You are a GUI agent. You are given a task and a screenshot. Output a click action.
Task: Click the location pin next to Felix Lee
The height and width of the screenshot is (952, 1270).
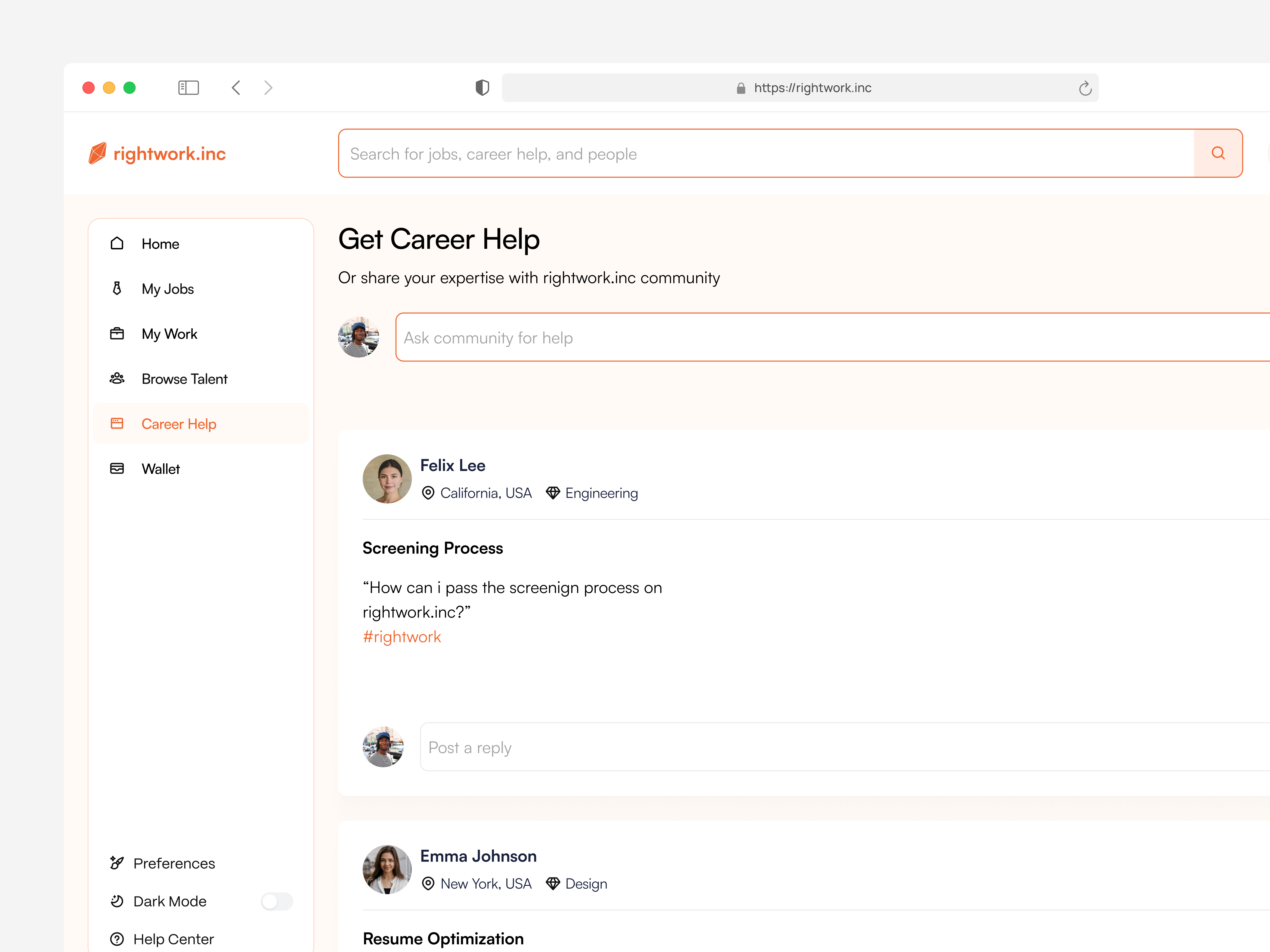428,493
